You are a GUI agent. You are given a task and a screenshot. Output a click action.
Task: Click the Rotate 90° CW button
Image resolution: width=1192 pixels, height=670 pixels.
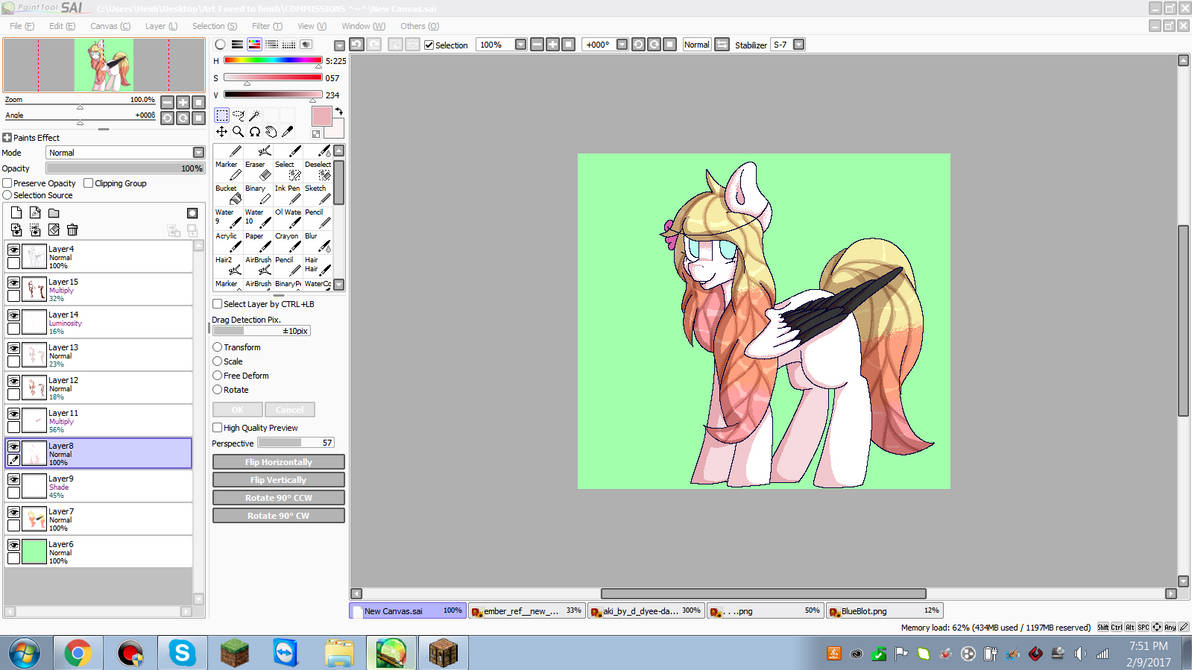click(x=278, y=516)
